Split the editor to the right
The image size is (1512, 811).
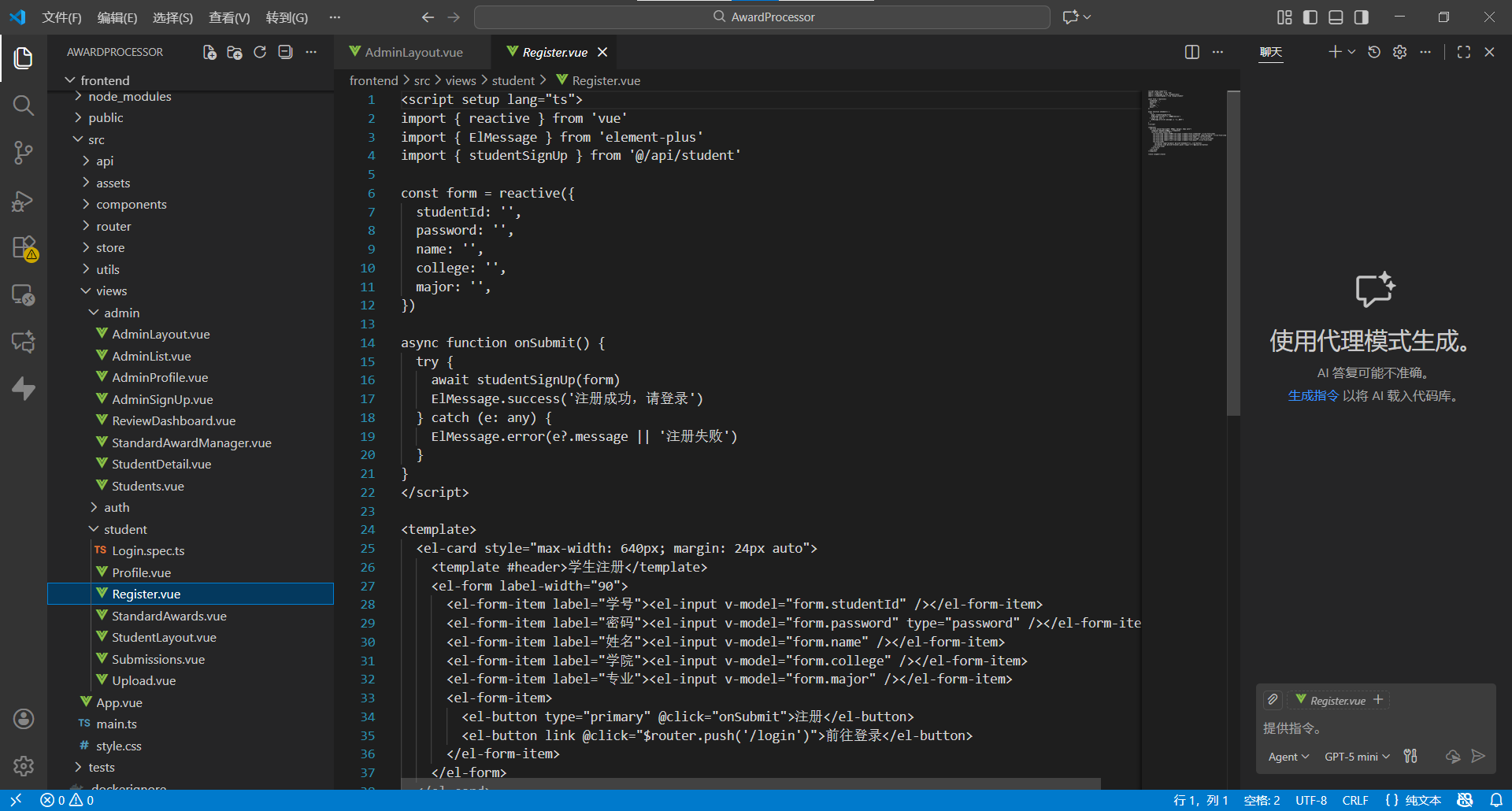[x=1192, y=52]
